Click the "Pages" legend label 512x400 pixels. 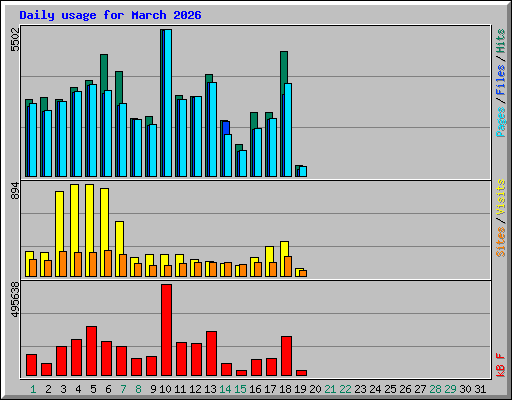click(500, 122)
